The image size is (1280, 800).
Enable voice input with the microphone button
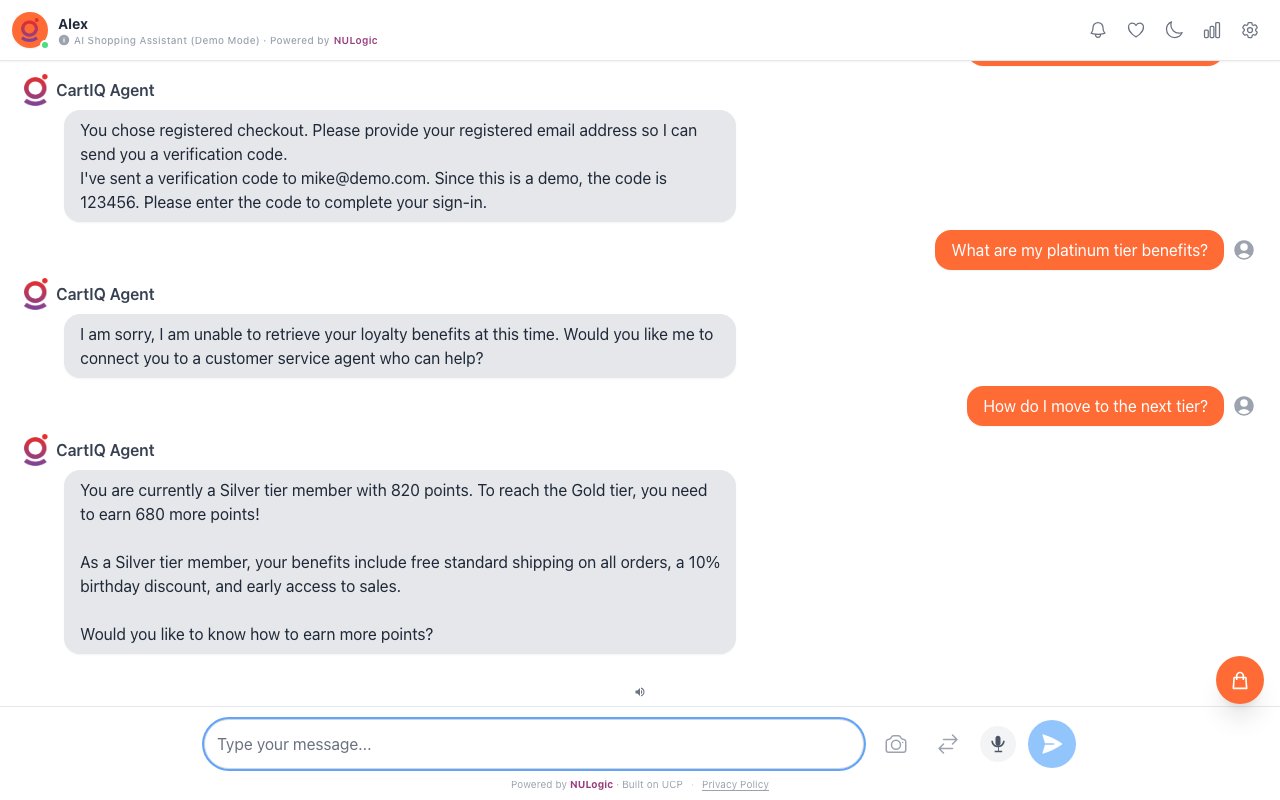click(998, 744)
